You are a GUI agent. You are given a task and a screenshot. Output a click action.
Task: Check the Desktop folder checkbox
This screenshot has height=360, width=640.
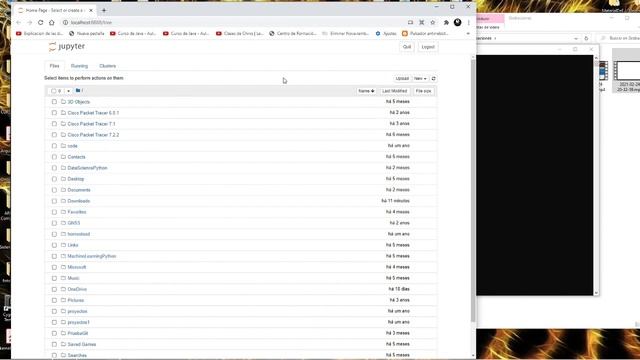54,179
